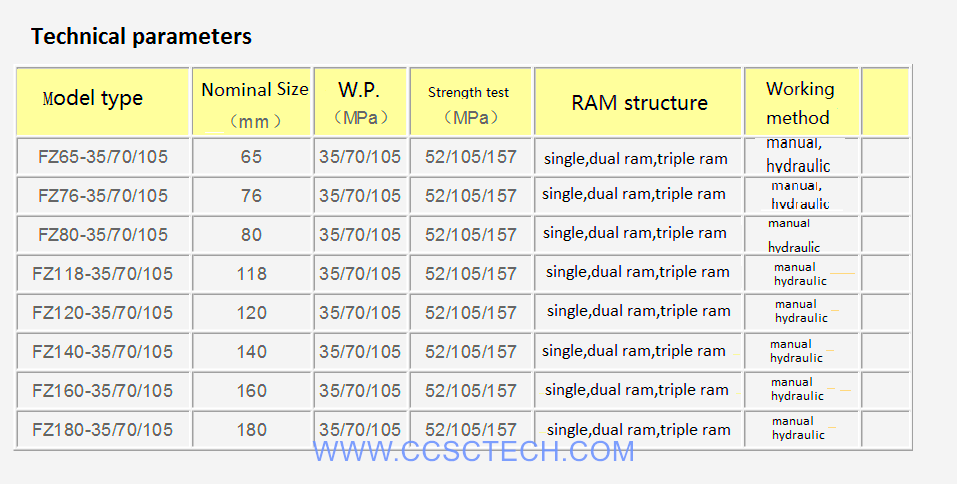The image size is (957, 484).
Task: Select the FZ160-35/70/105 model cell
Action: click(x=103, y=391)
